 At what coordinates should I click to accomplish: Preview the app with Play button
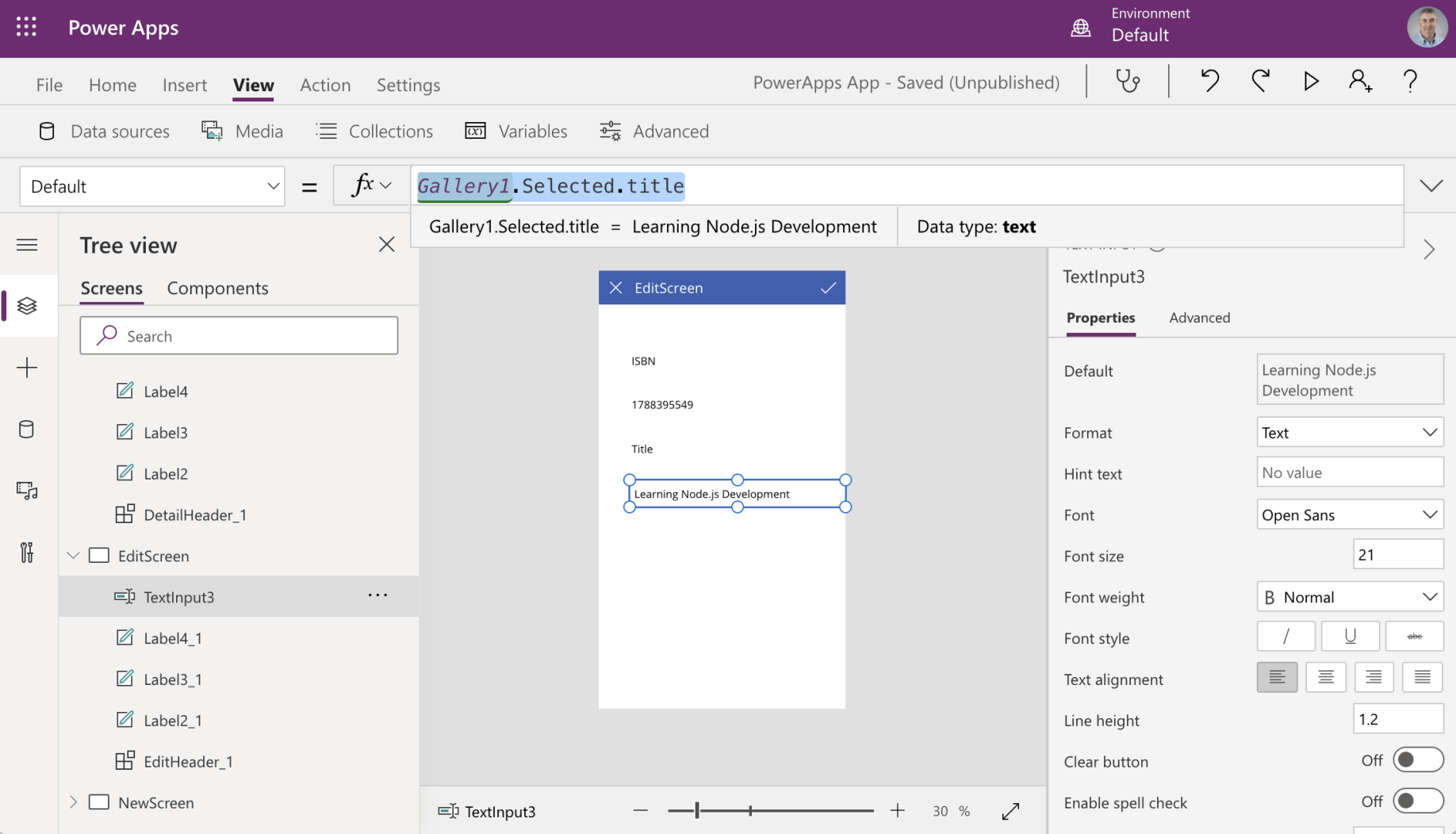pyautogui.click(x=1311, y=82)
